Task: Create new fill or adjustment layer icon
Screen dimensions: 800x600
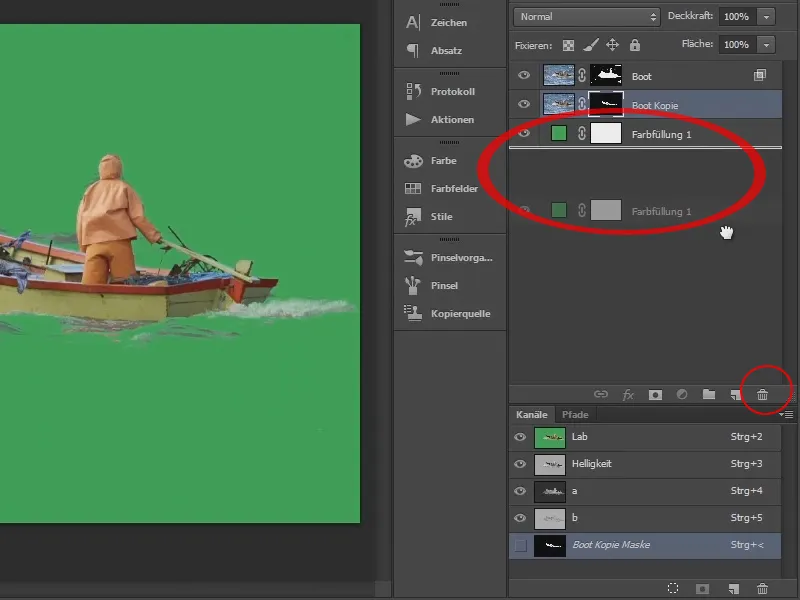Action: 682,394
